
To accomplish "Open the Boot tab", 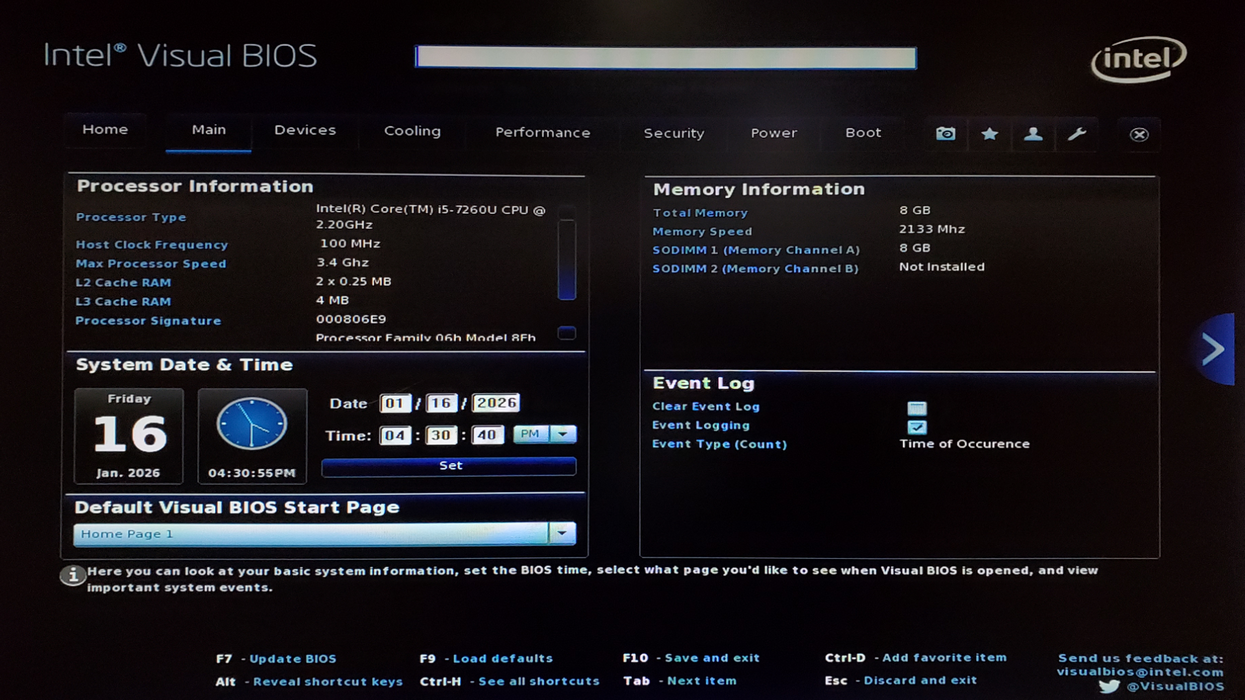I will pyautogui.click(x=863, y=133).
